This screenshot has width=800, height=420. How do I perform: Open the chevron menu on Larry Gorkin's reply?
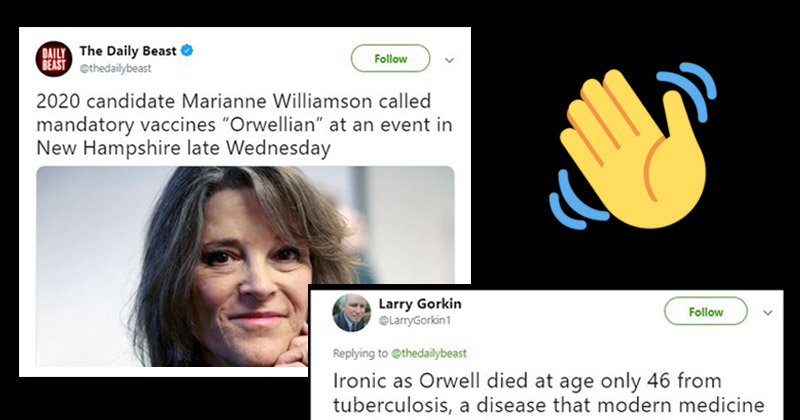click(768, 312)
